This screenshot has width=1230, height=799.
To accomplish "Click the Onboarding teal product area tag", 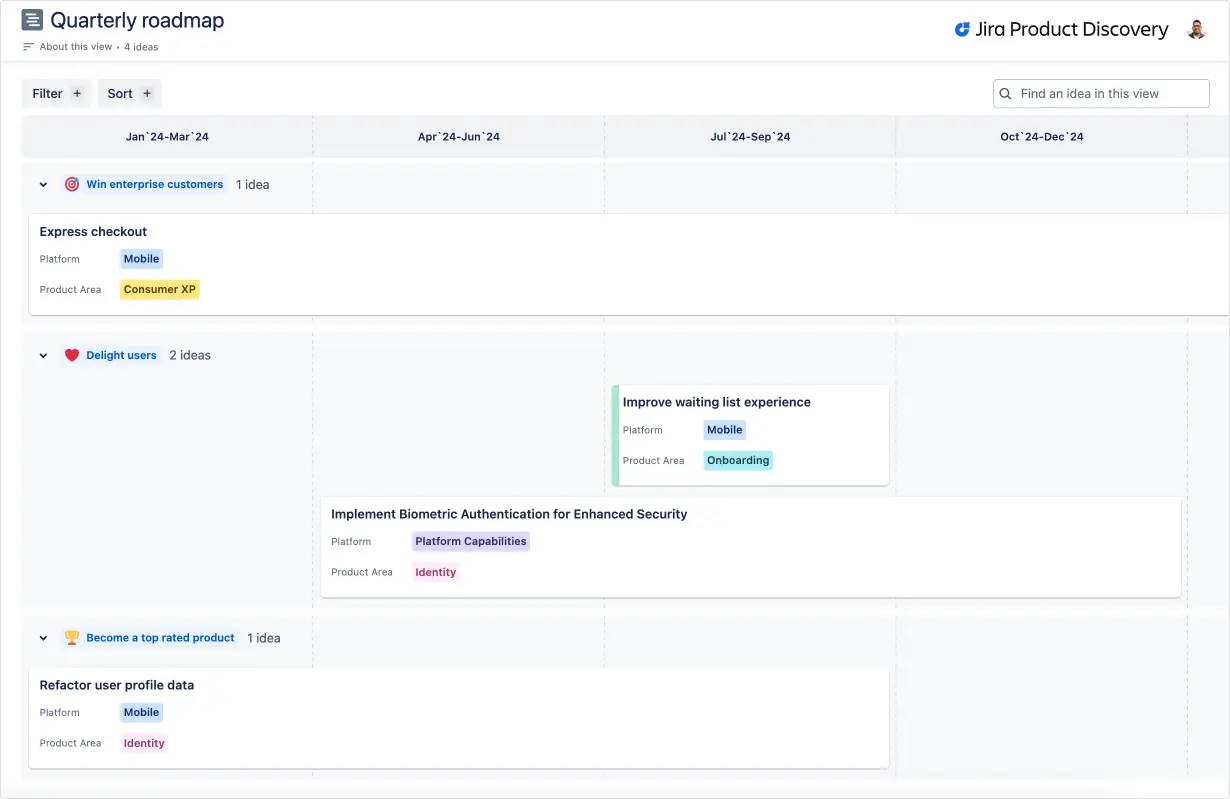I will pos(738,460).
